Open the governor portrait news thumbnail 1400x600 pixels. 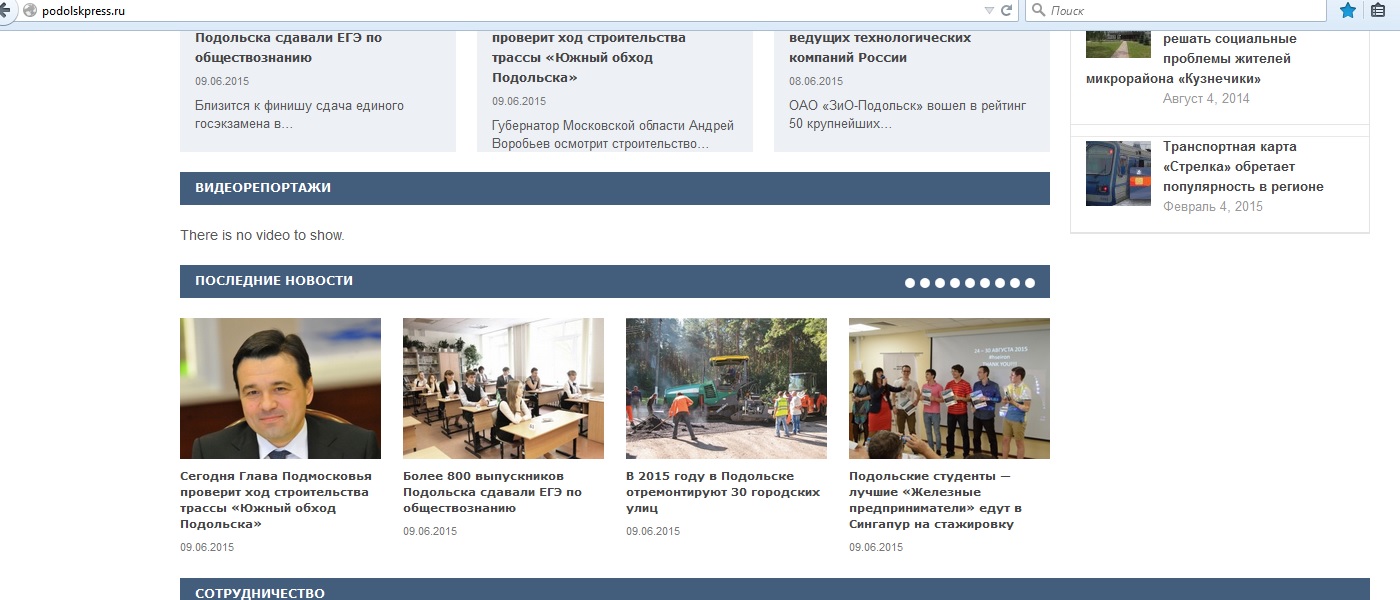tap(280, 388)
